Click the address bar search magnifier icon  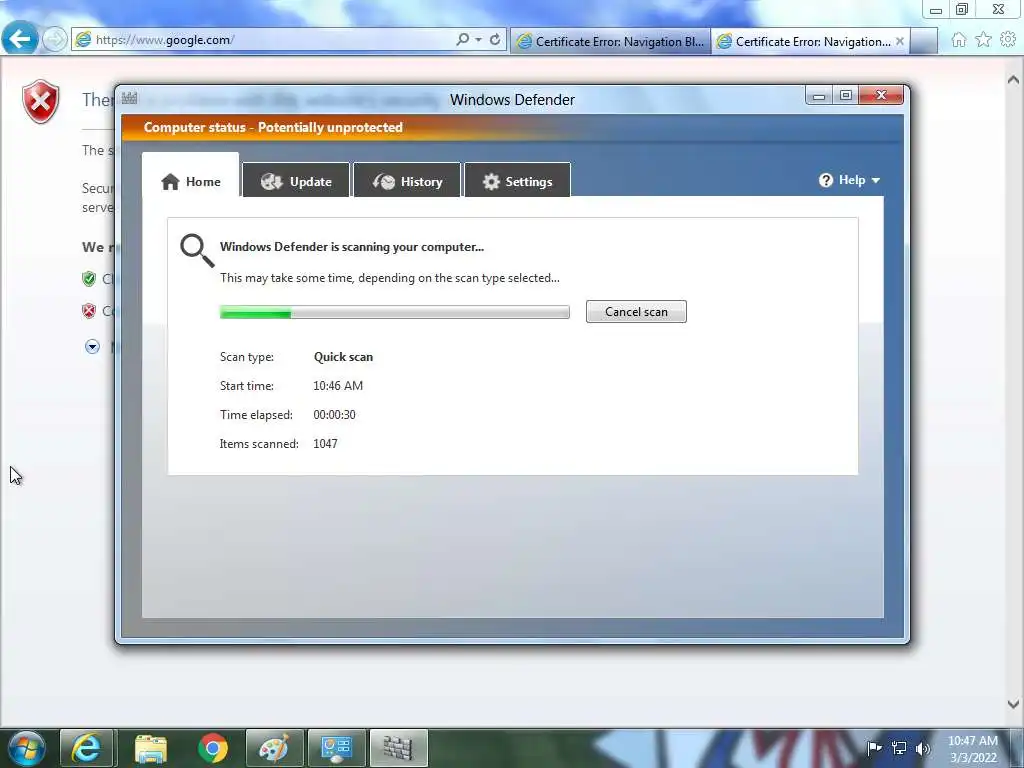click(462, 39)
